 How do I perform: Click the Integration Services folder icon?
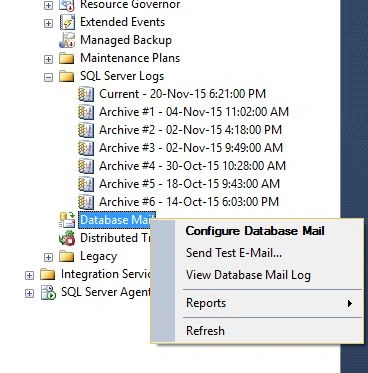tap(47, 274)
